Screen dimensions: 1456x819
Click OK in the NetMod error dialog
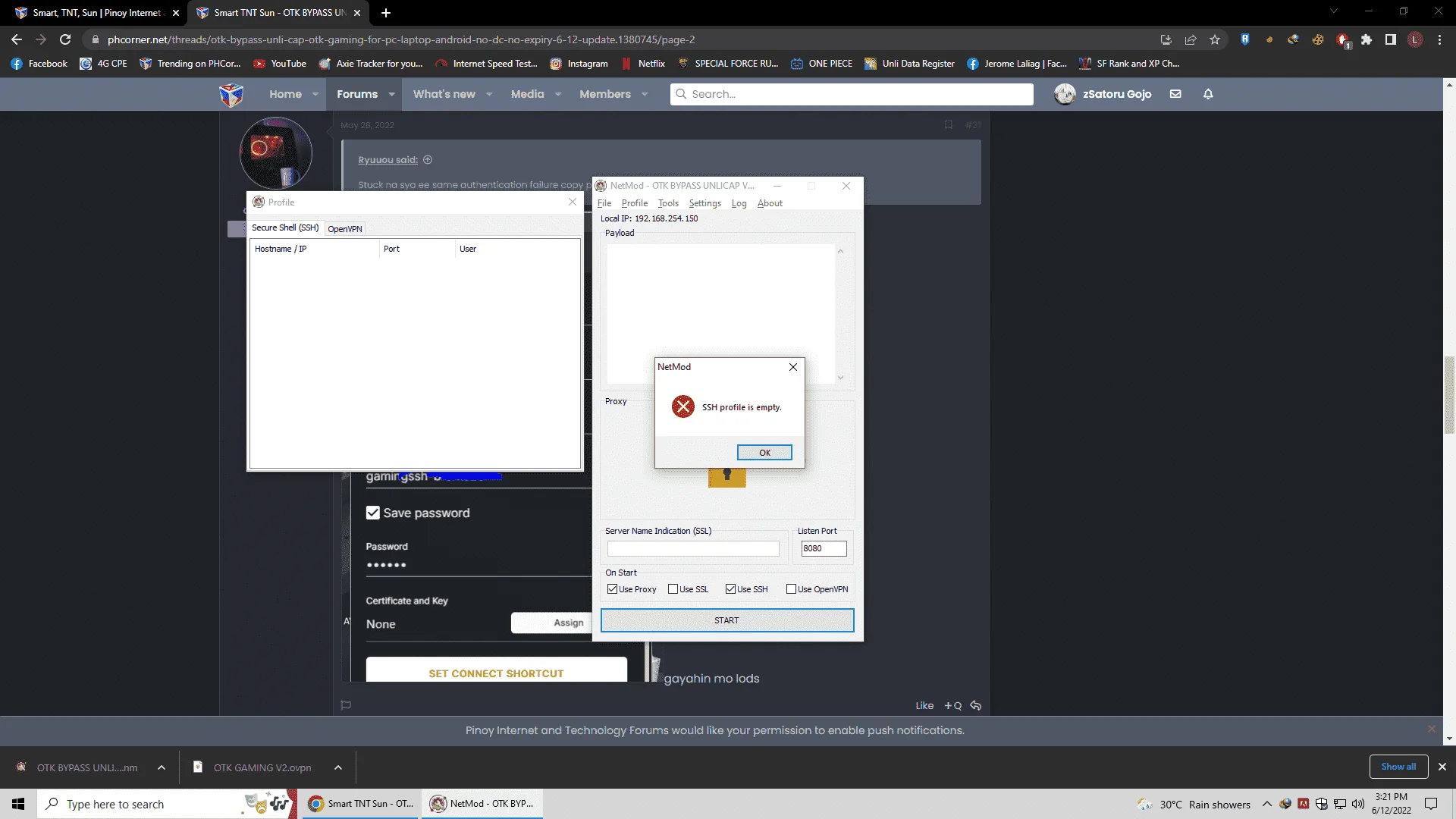coord(764,453)
